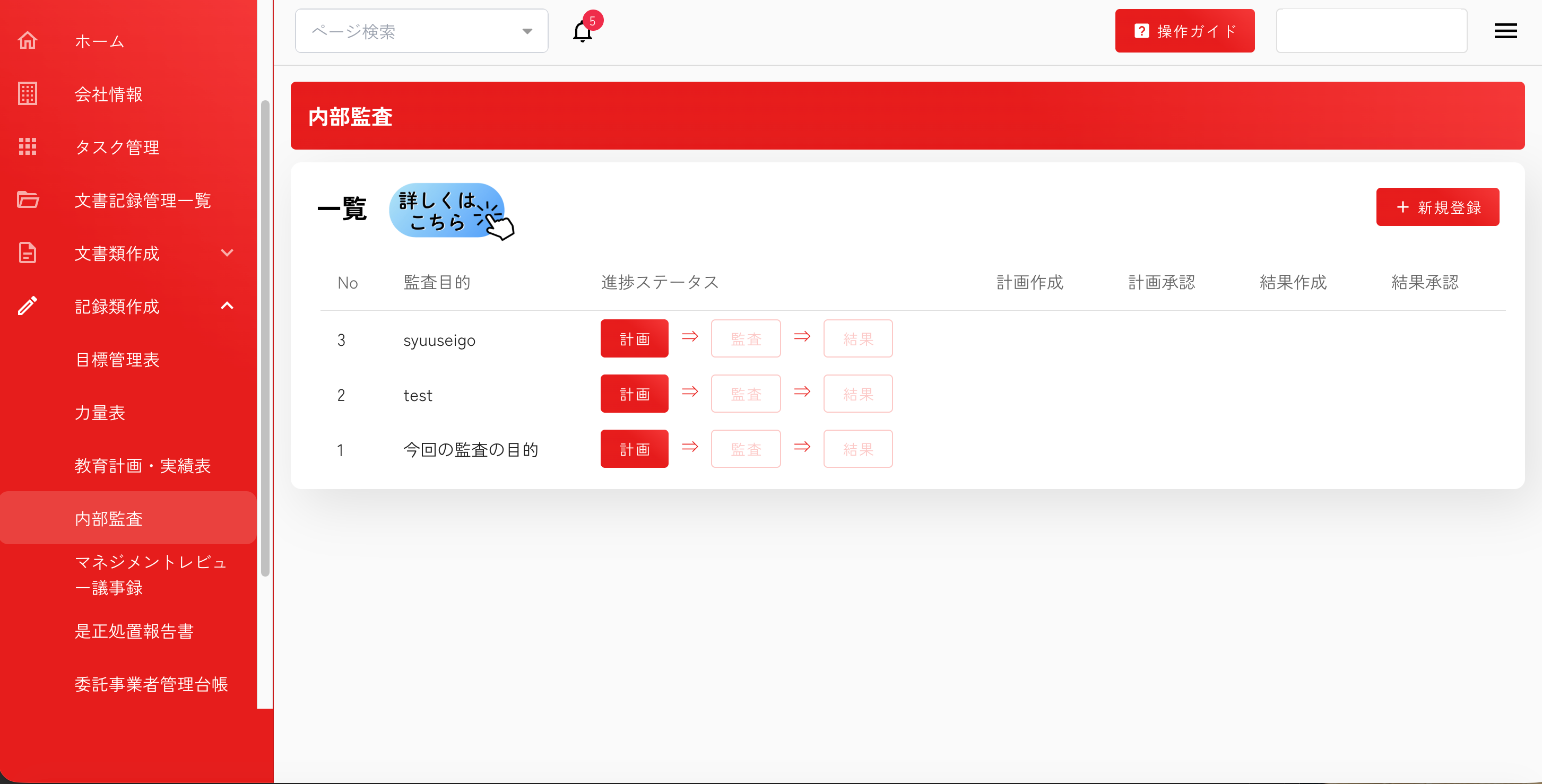Click 結果 button in syuuseigo row
Screen dimensions: 1542x784
point(858,339)
